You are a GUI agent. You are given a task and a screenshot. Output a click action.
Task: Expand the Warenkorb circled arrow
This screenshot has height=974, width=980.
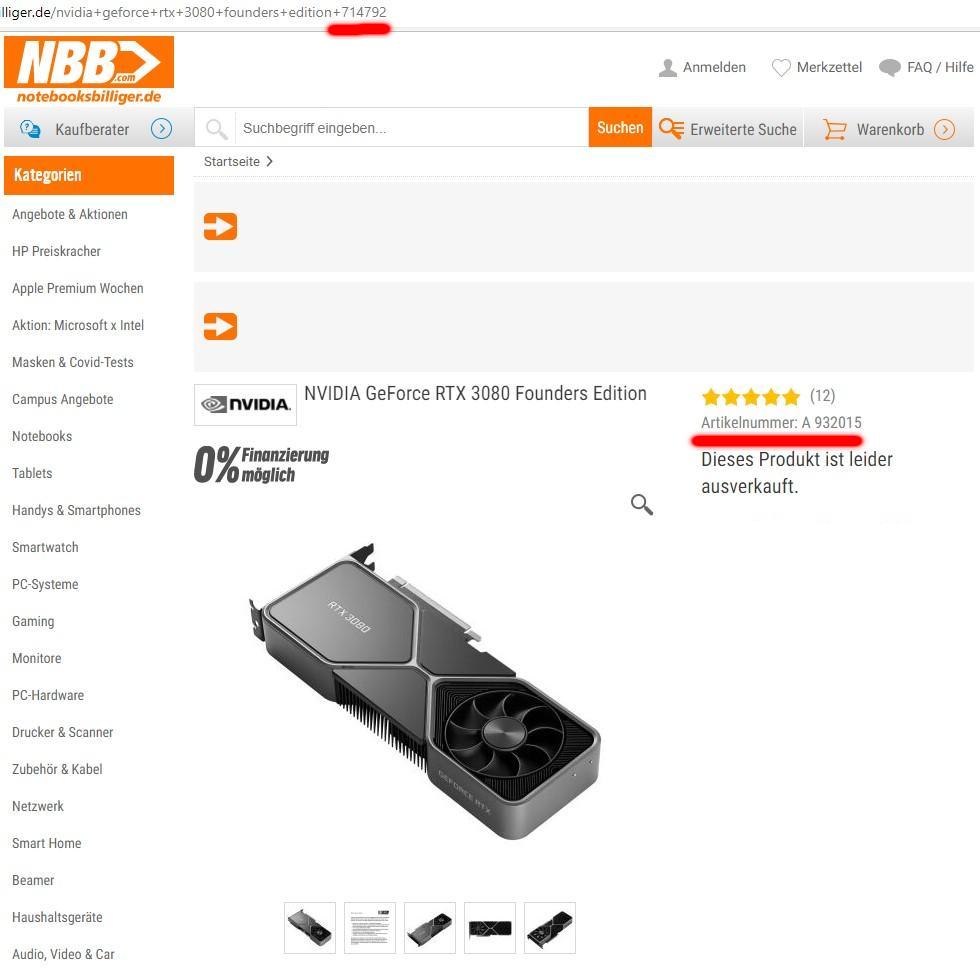click(944, 129)
